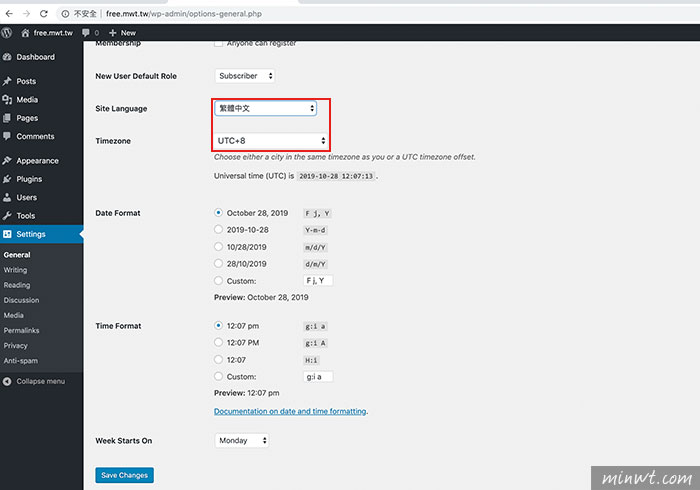Image resolution: width=700 pixels, height=490 pixels.
Task: Open New User Default Role dropdown
Action: point(245,76)
